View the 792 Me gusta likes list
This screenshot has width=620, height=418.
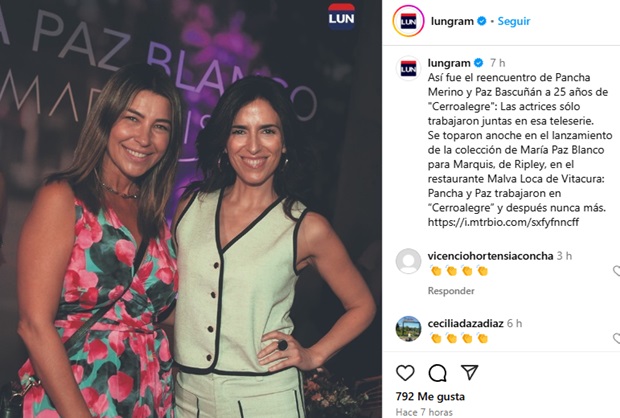coord(430,397)
